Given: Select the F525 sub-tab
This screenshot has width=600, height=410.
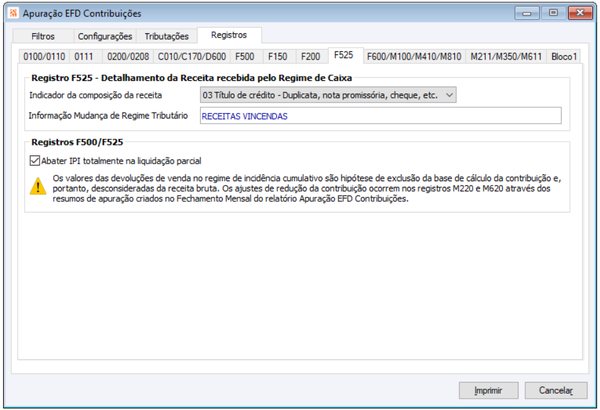Looking at the screenshot, I should point(344,55).
